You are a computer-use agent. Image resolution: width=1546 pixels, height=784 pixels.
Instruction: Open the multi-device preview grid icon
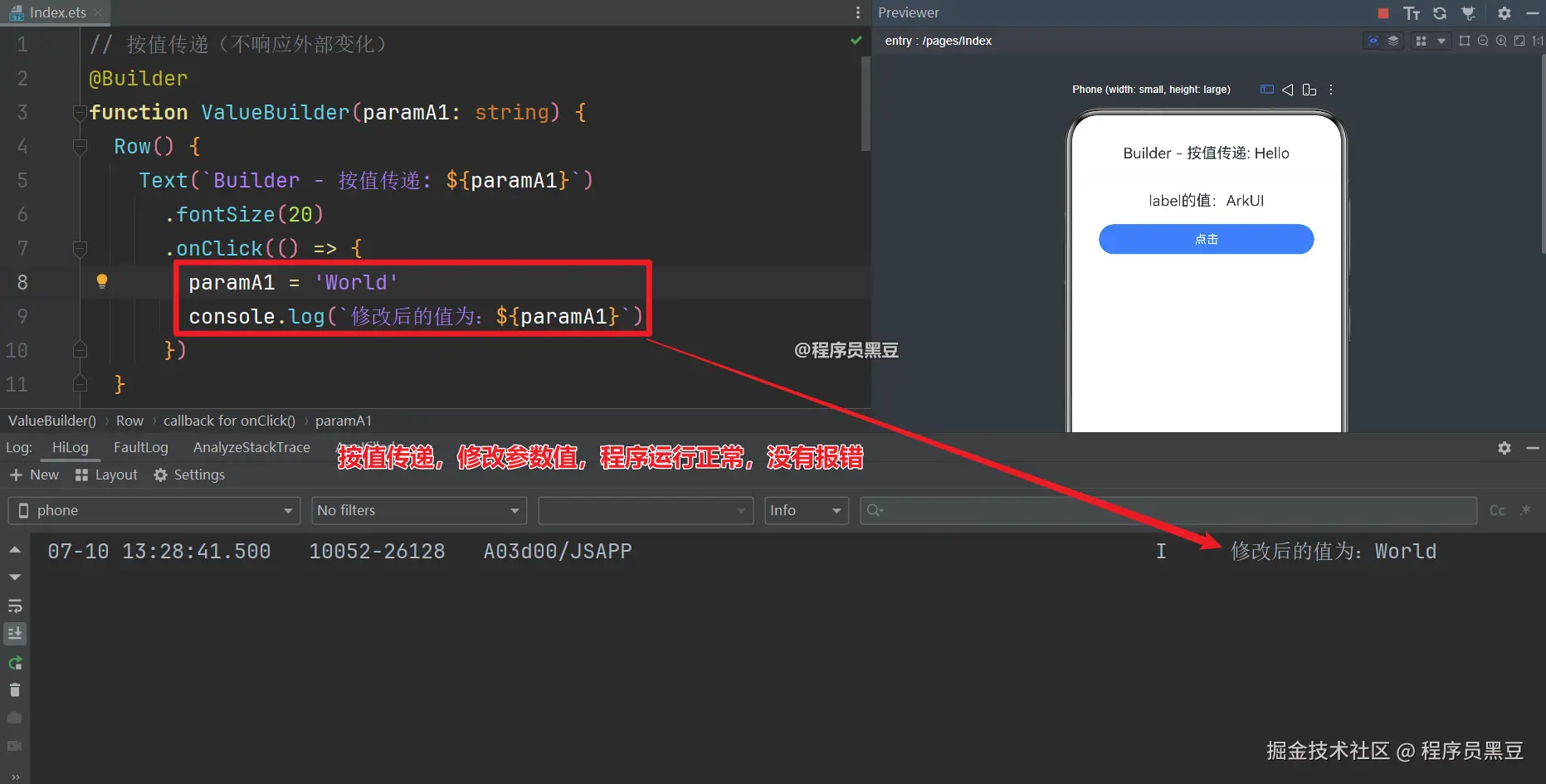pos(1421,41)
